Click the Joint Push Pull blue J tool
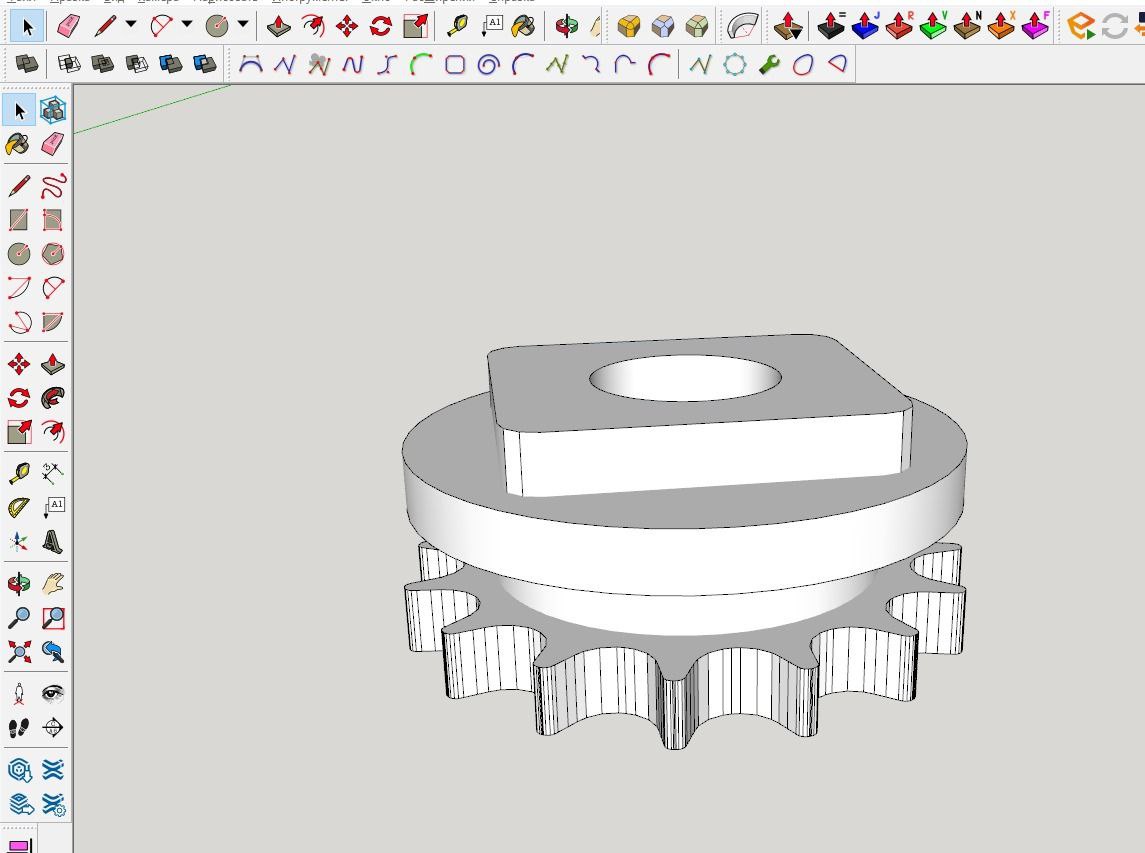Screen dimensions: 1145x853 coord(865,26)
